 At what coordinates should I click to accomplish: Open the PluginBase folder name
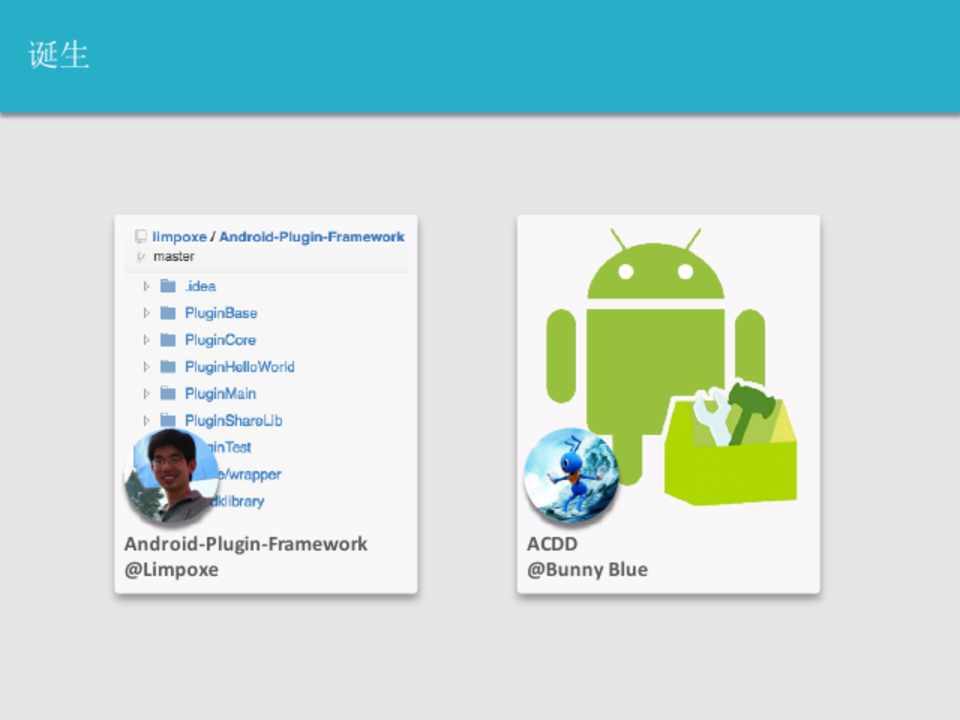coord(221,313)
